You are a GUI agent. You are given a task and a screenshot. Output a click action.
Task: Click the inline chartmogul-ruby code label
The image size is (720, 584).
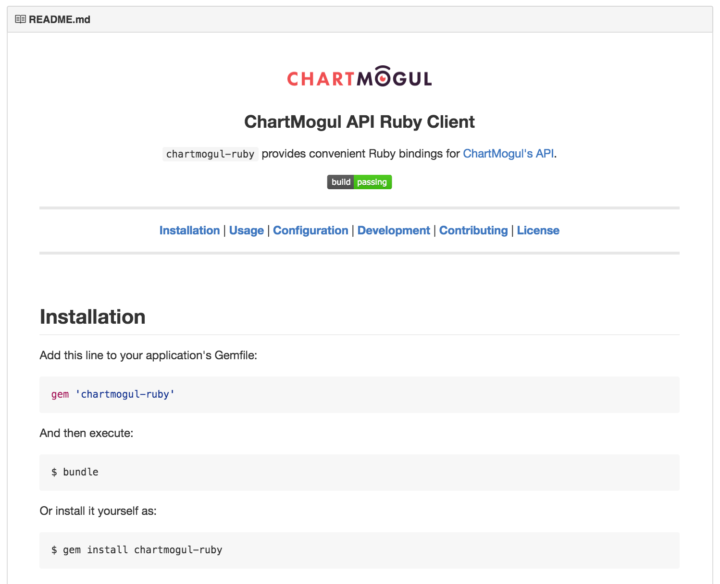(210, 154)
